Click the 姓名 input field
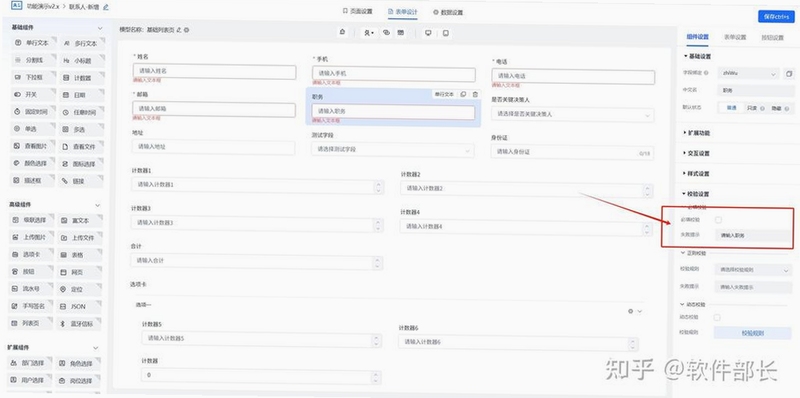This screenshot has width=800, height=398. coord(214,71)
